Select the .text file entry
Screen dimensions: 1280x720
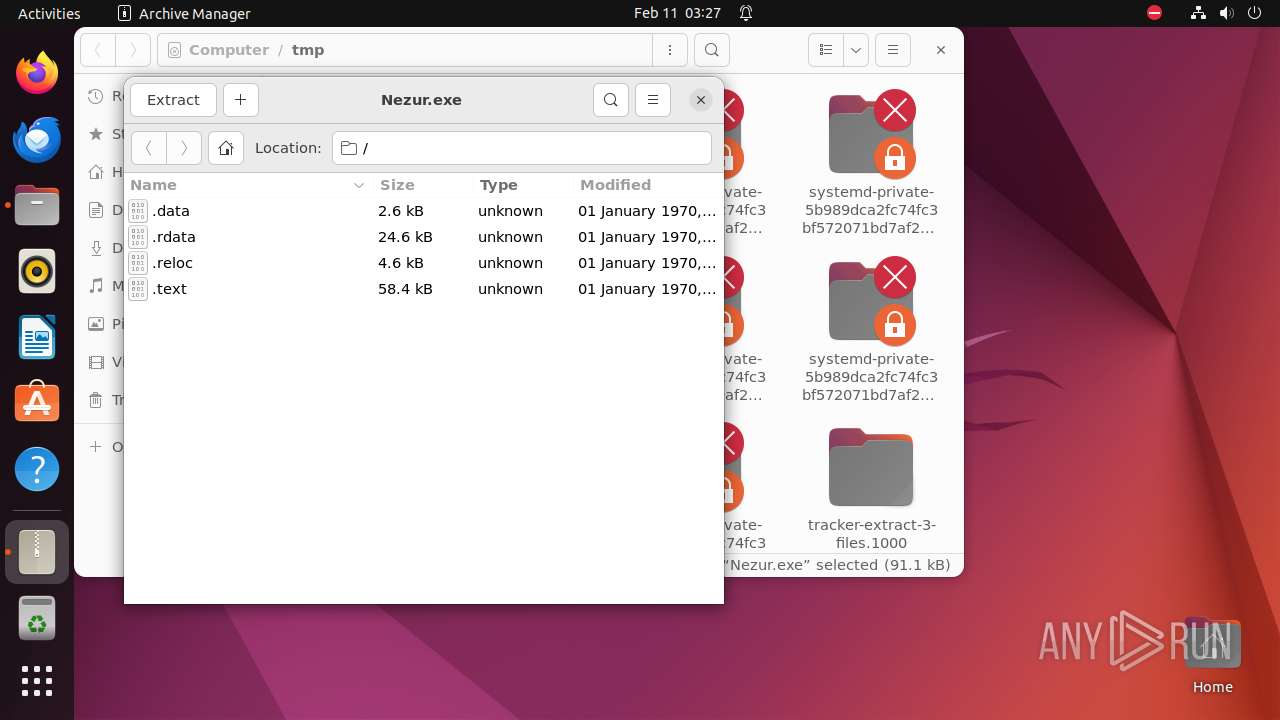tap(423, 289)
